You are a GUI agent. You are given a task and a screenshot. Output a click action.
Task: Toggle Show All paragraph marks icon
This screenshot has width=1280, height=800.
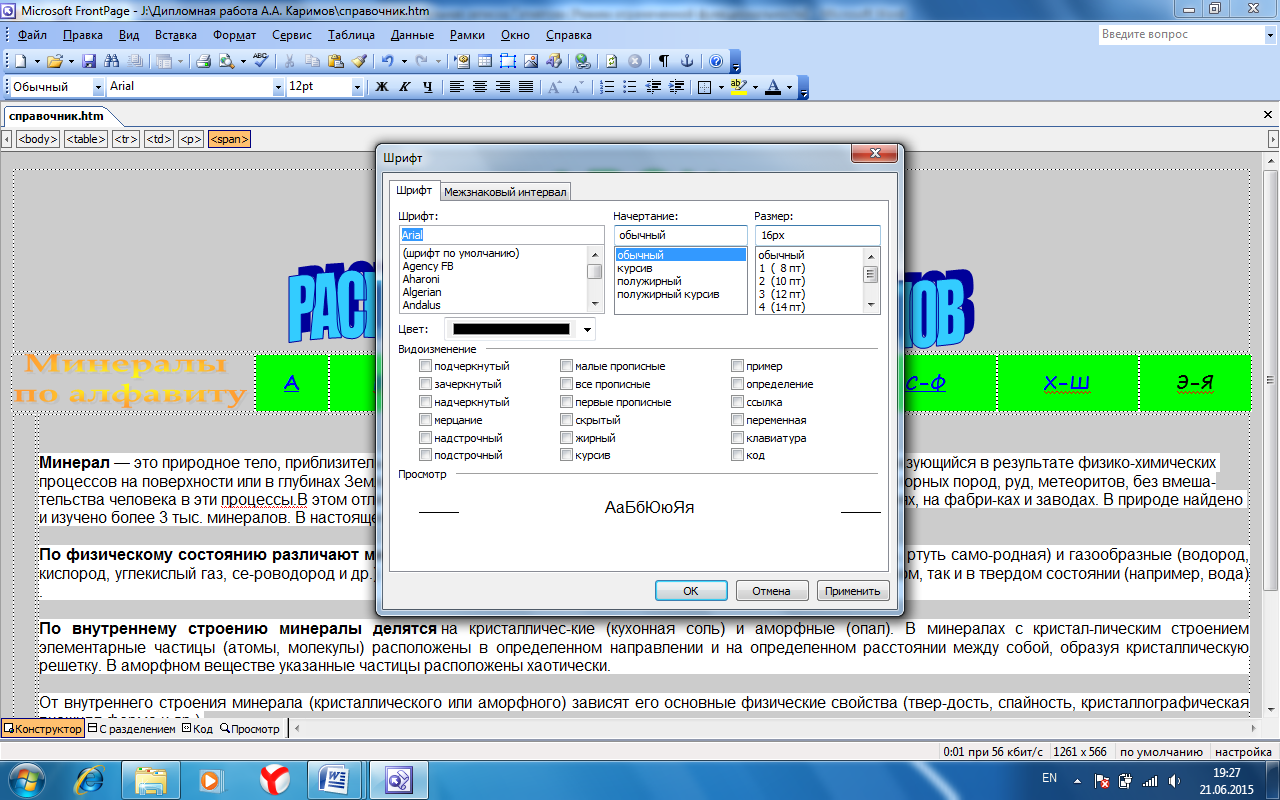[664, 61]
